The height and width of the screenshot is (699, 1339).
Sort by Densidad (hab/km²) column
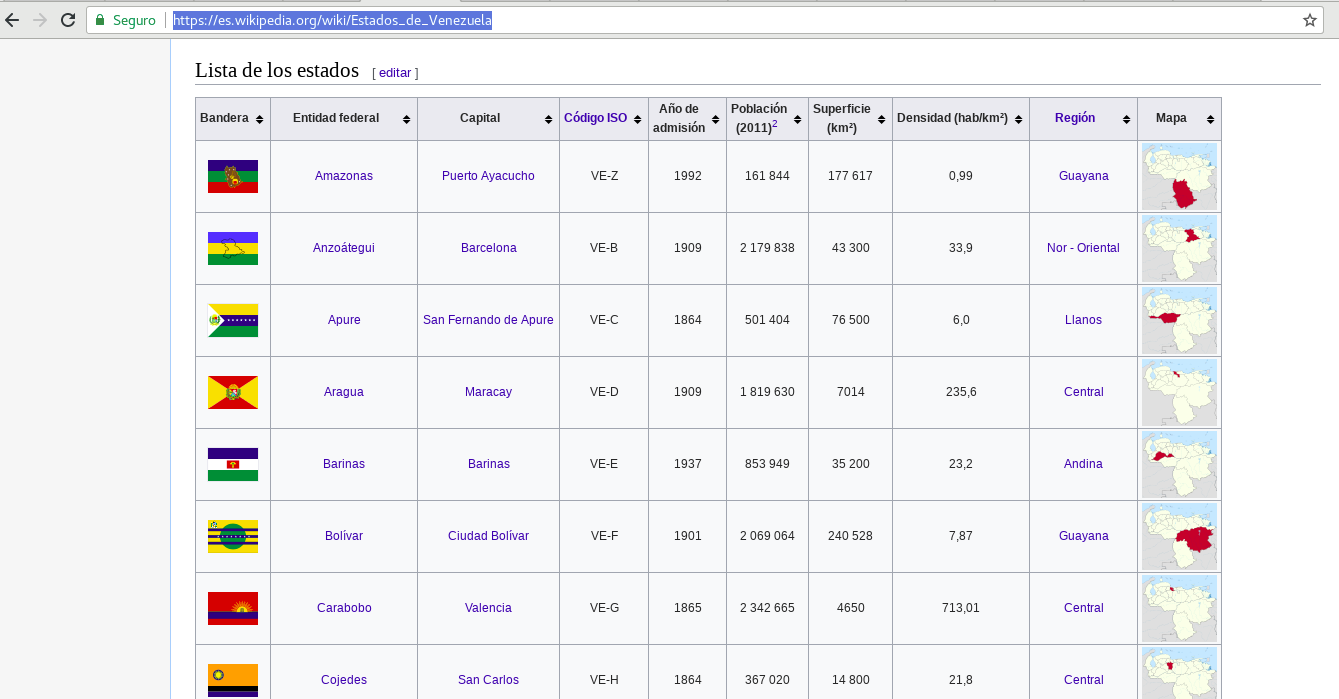pyautogui.click(x=1017, y=119)
